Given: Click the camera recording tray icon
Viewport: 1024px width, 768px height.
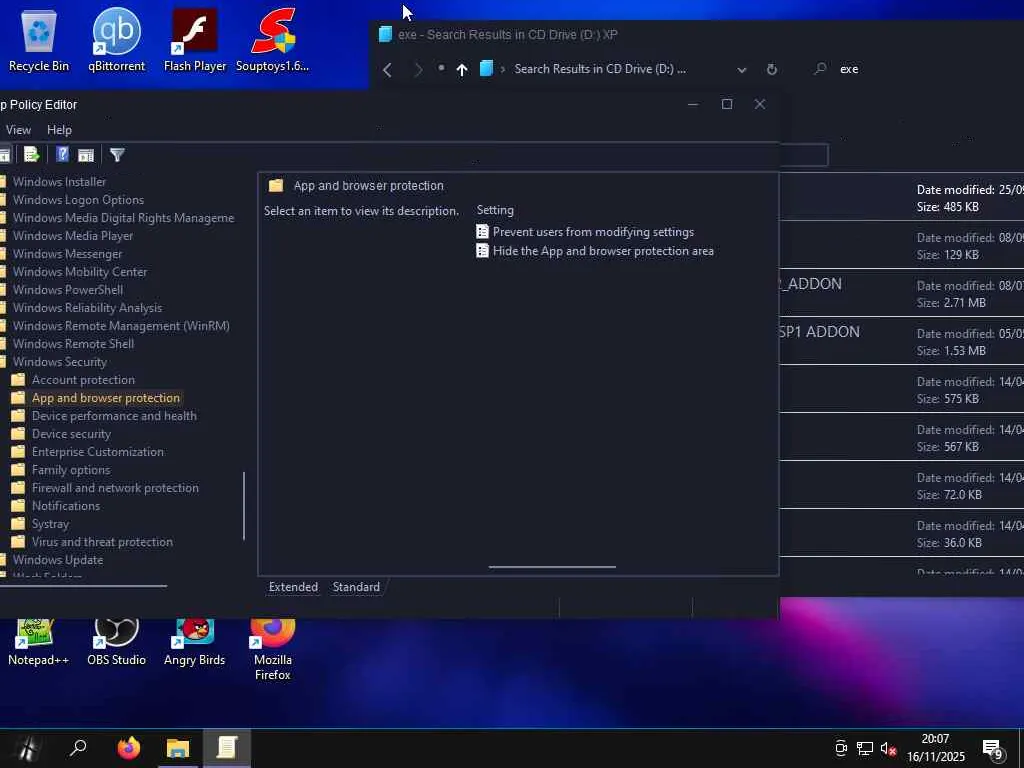Looking at the screenshot, I should [841, 748].
